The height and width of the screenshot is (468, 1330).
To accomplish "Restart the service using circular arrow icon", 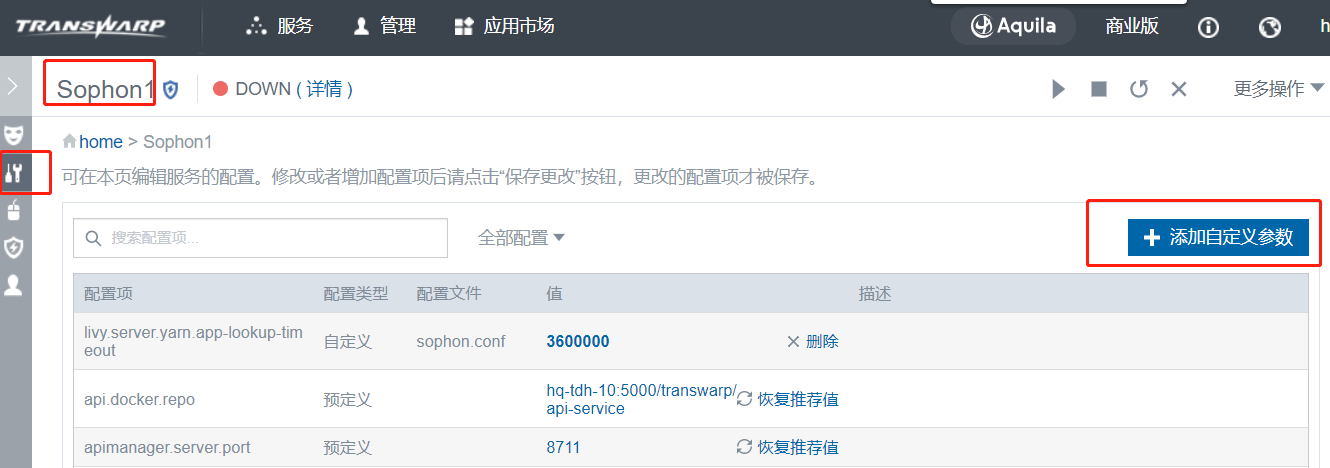I will [x=1139, y=89].
